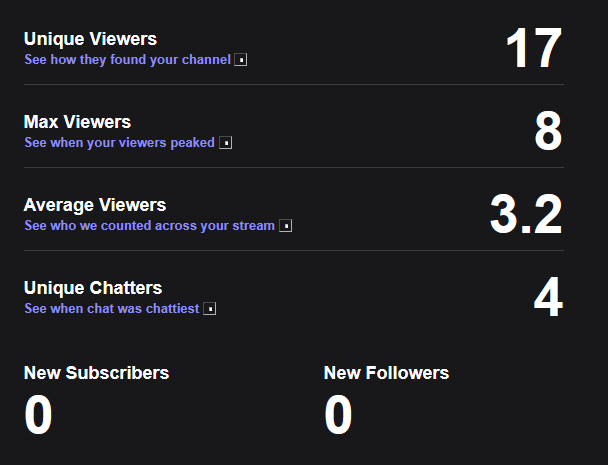Click the Unique Viewers count of 17
The image size is (608, 465).
tap(534, 48)
